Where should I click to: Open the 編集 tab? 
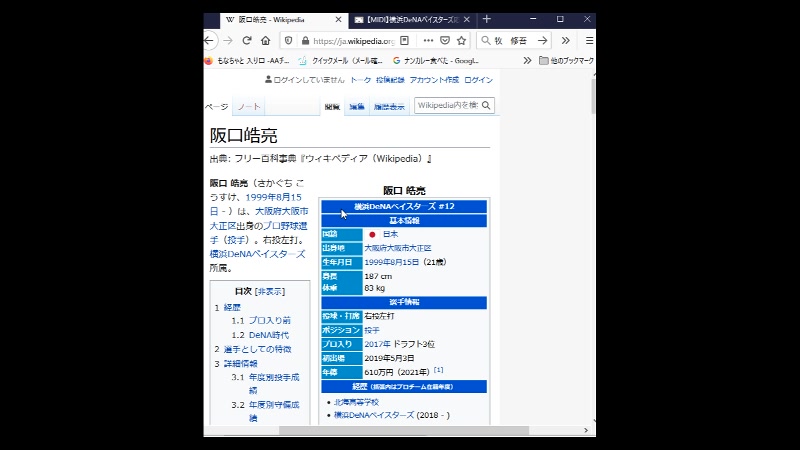click(357, 107)
